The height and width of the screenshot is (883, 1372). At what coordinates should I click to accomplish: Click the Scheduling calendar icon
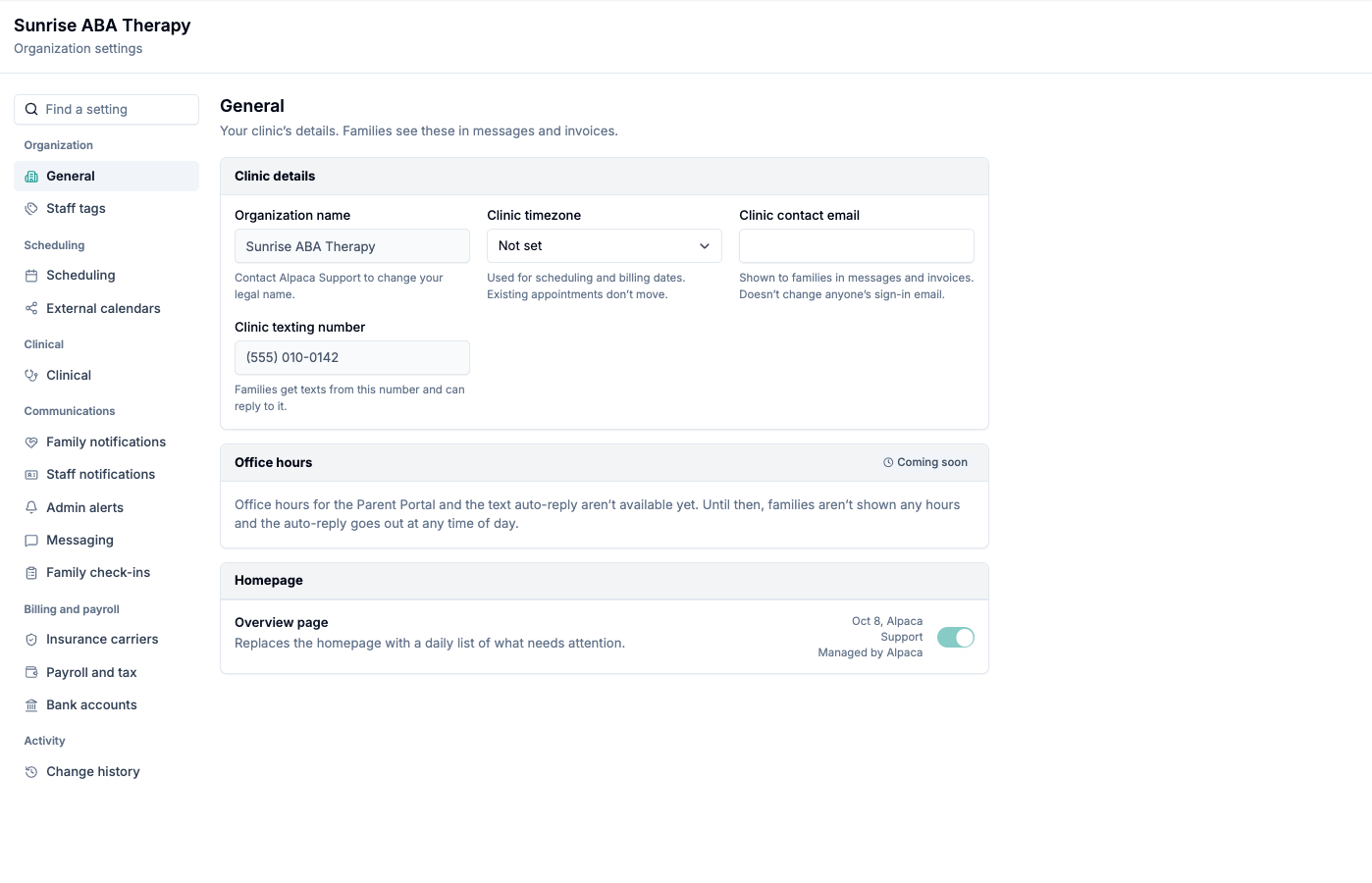pos(31,276)
